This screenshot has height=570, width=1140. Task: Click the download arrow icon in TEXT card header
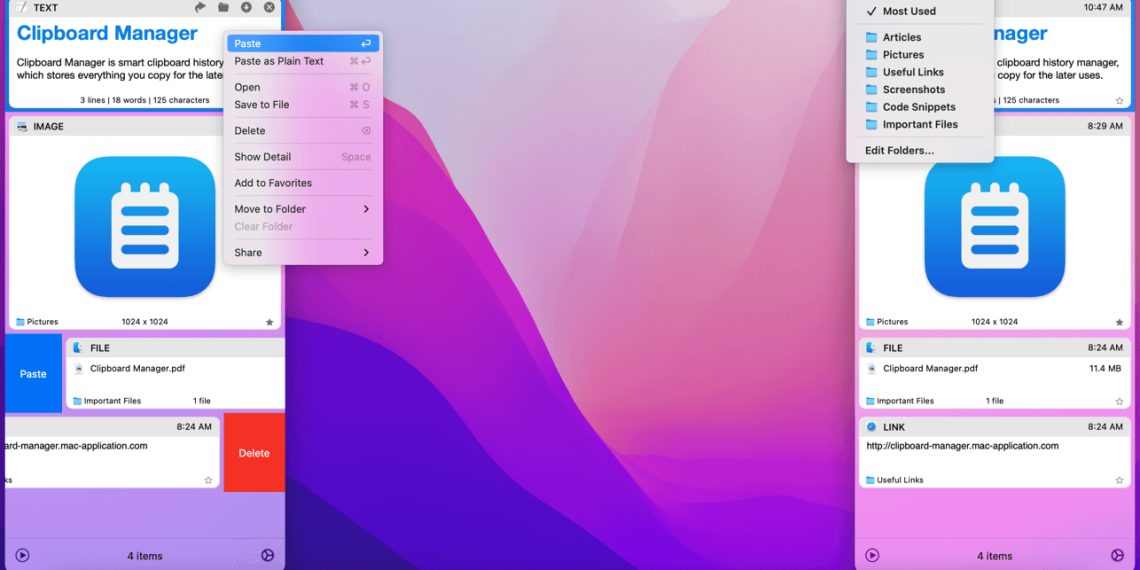click(x=246, y=7)
